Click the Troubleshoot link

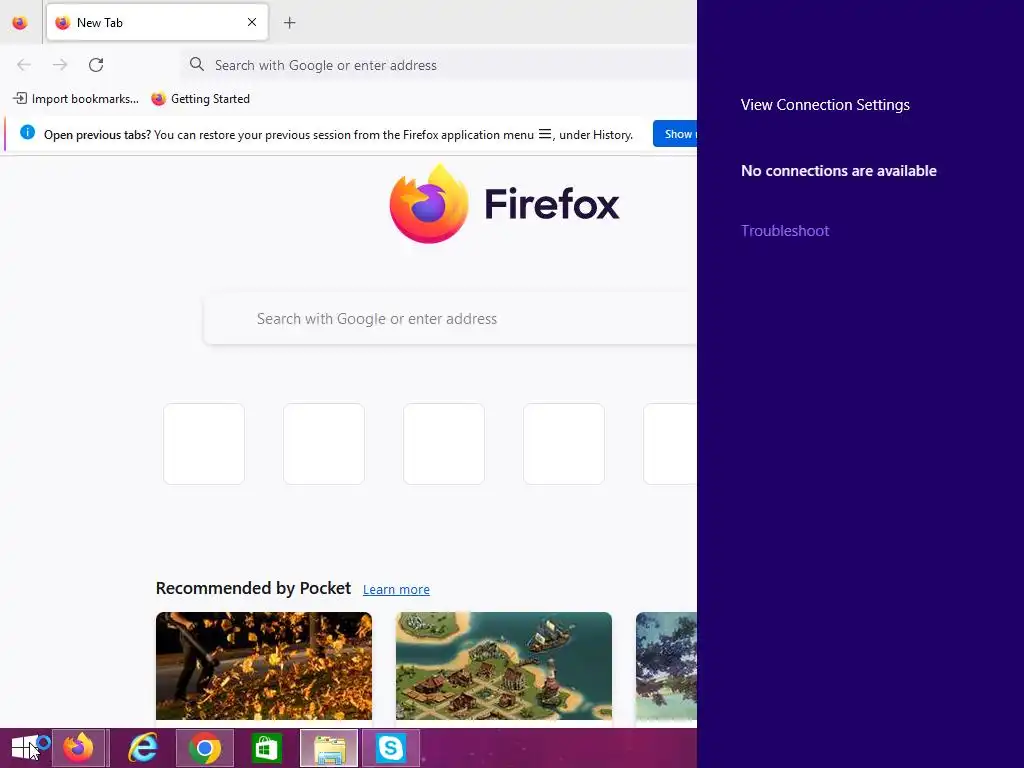(785, 231)
